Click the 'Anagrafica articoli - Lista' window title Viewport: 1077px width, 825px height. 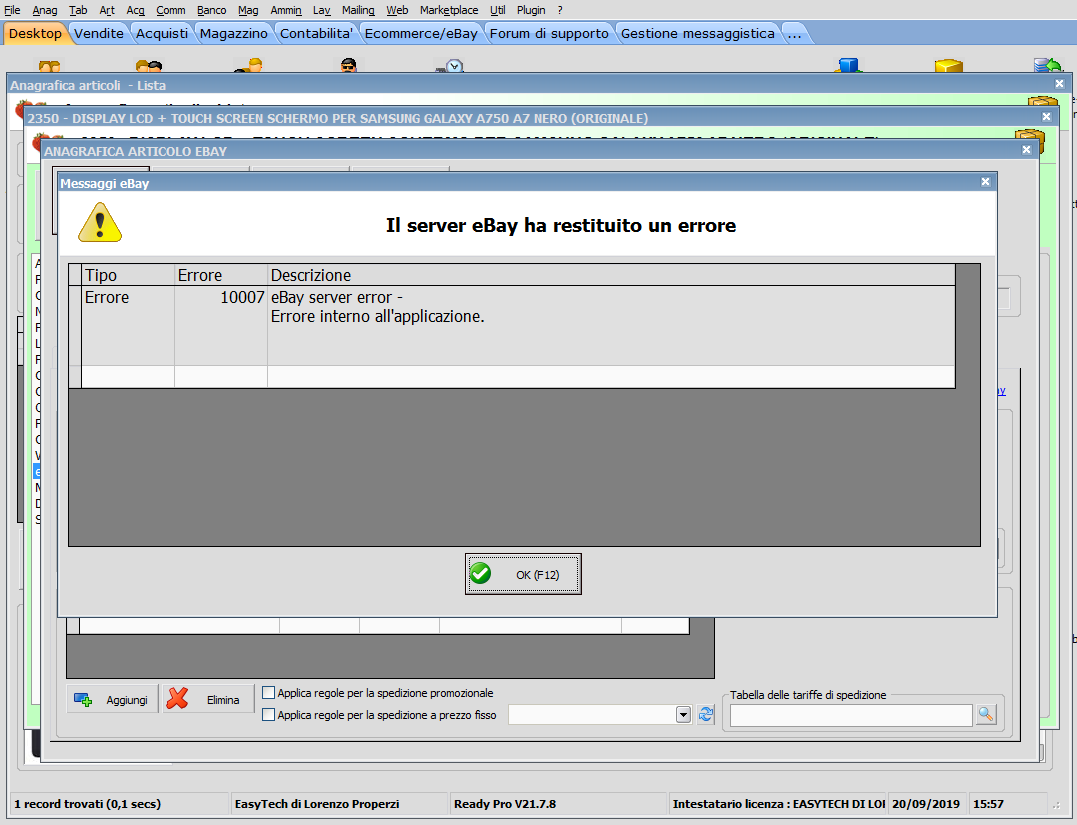88,85
